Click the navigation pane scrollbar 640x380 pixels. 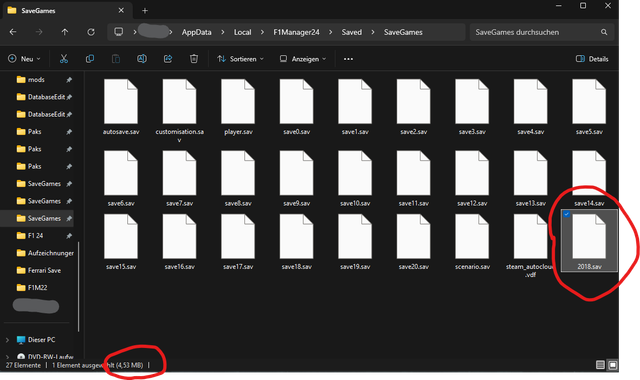78,286
